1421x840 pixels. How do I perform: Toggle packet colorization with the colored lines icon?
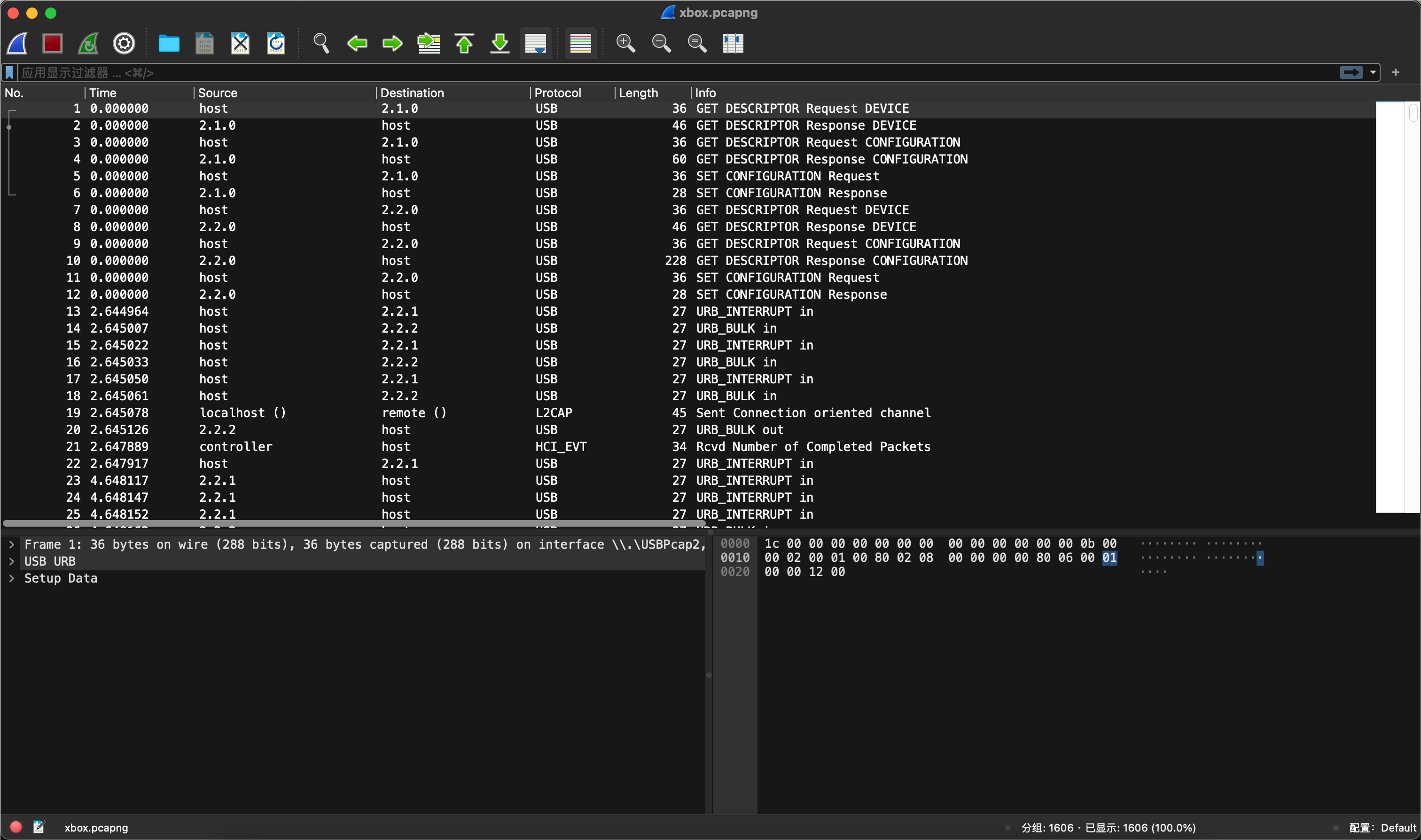[x=580, y=43]
